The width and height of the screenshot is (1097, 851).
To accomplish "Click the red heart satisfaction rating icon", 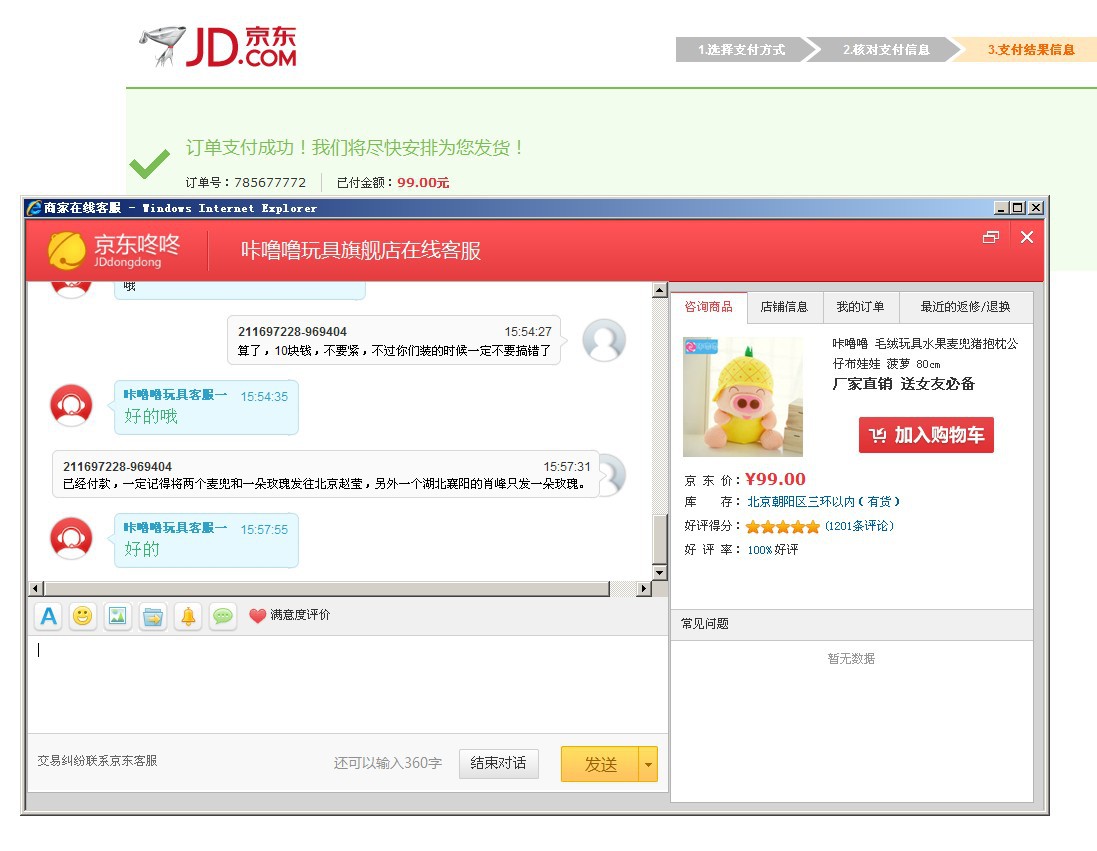I will click(x=257, y=617).
